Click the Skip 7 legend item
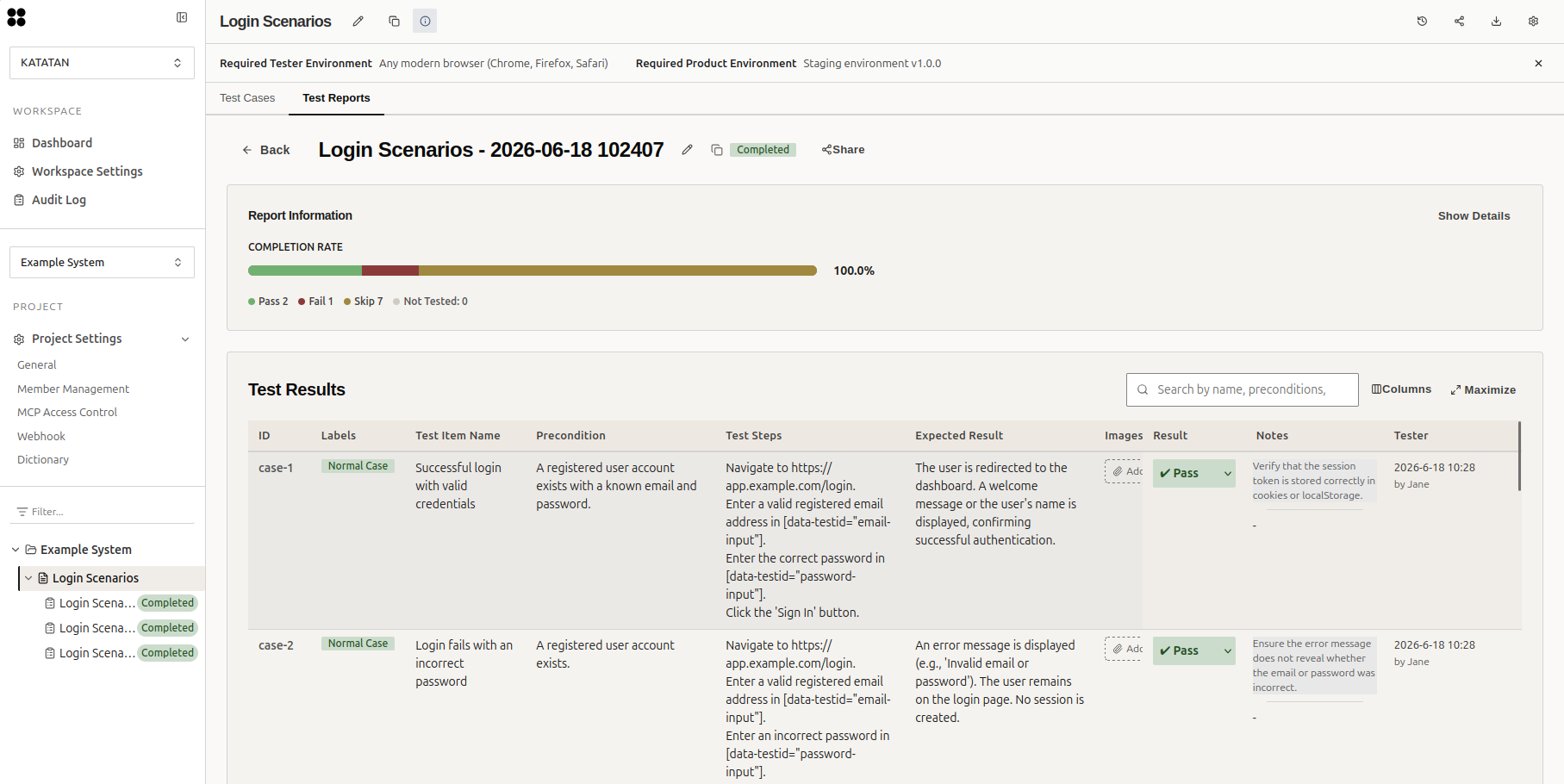Viewport: 1564px width, 784px height. pos(364,302)
